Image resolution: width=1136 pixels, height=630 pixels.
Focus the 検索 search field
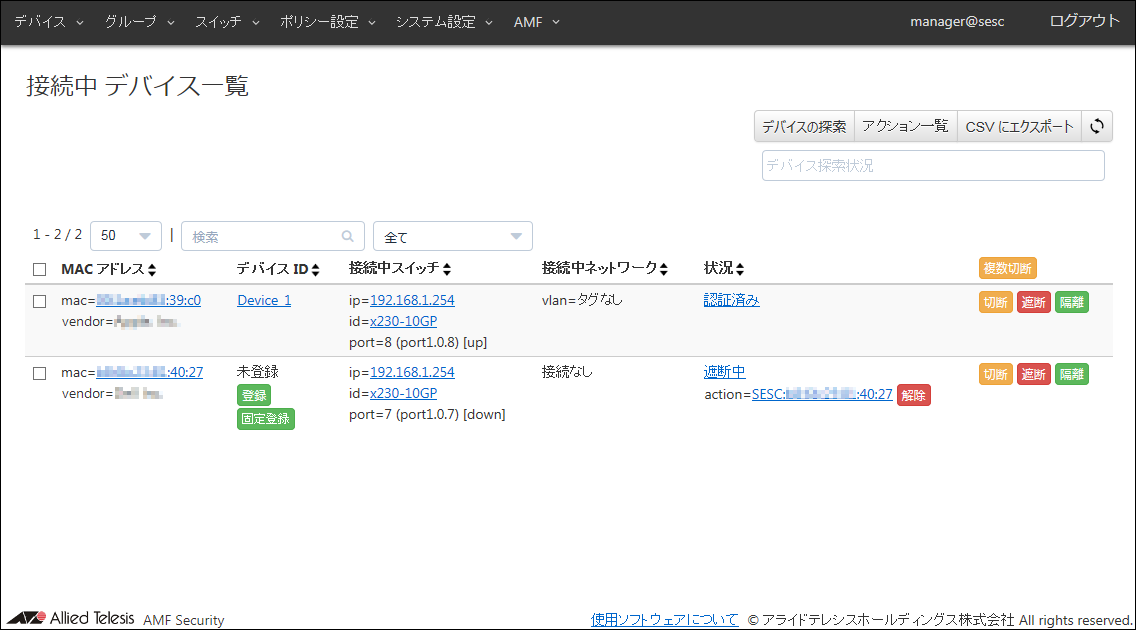tap(262, 237)
